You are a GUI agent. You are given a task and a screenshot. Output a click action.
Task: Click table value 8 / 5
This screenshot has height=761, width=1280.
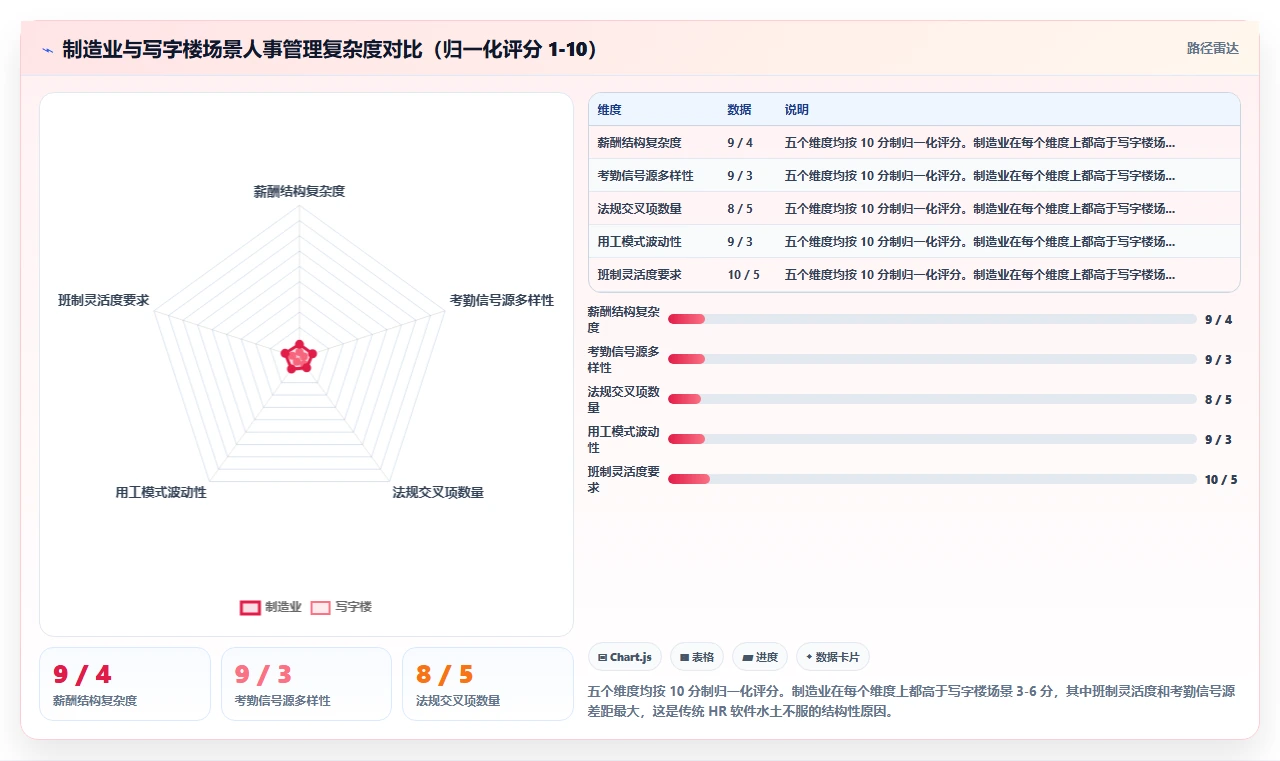(740, 209)
